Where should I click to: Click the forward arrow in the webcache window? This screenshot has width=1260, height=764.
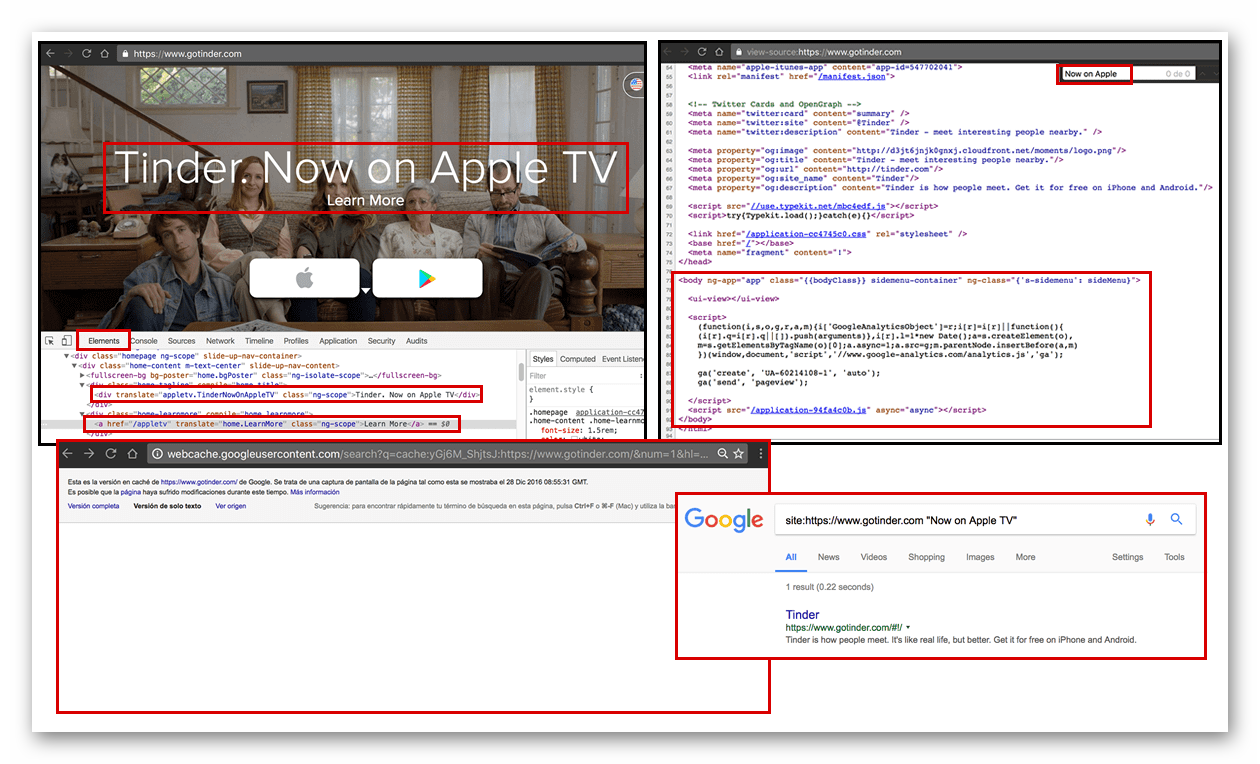click(91, 454)
